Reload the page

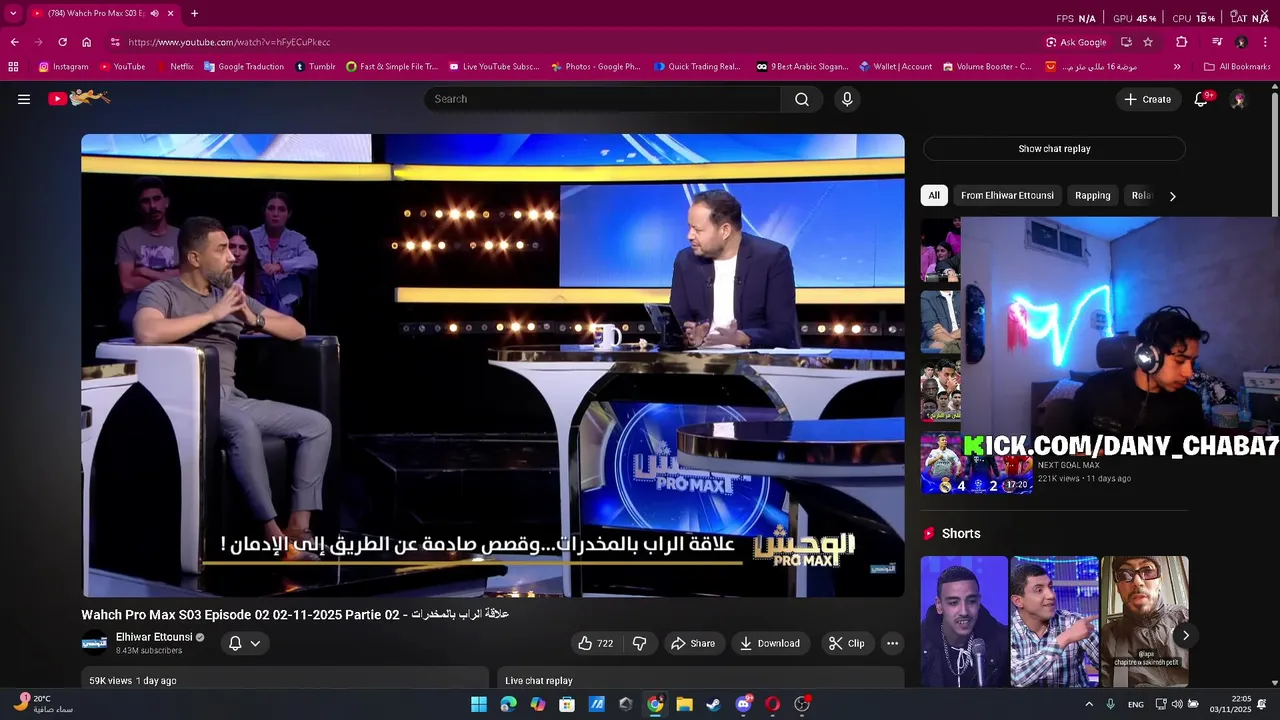tap(62, 42)
